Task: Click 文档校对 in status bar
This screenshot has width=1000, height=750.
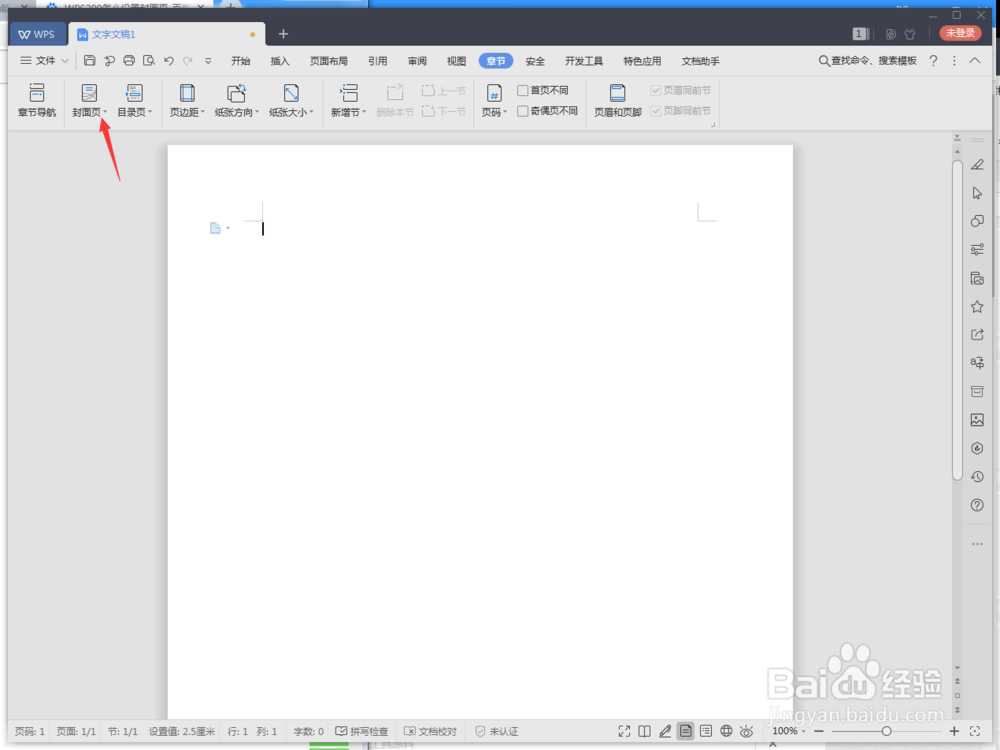Action: (x=430, y=731)
